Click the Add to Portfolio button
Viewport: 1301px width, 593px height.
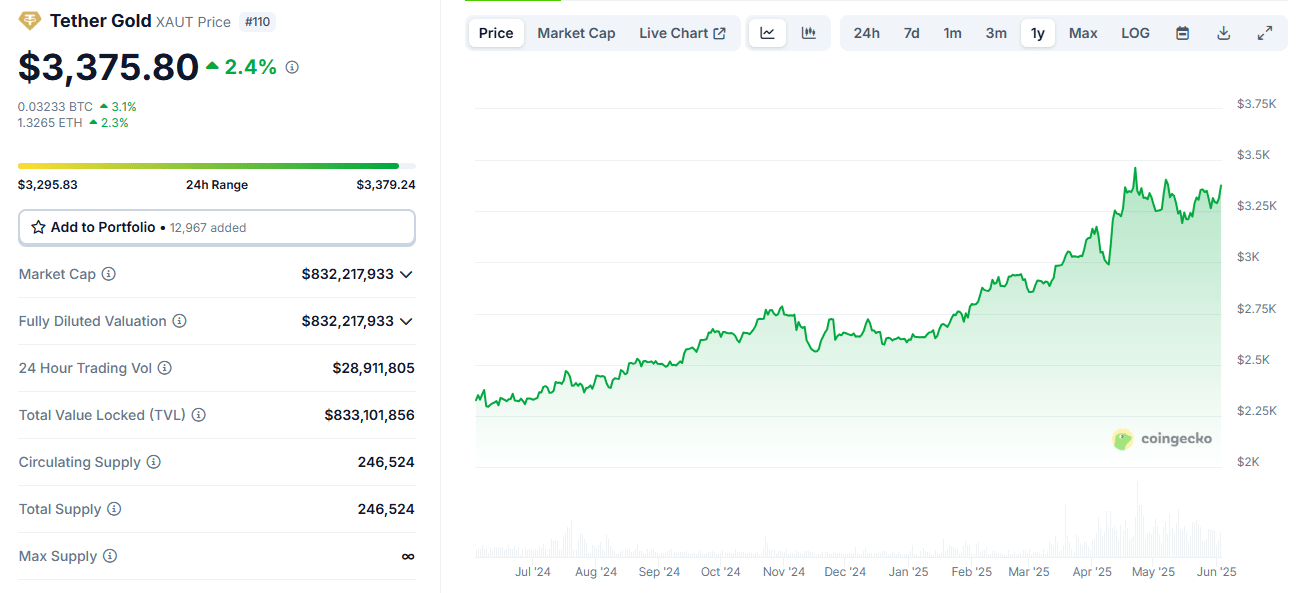(216, 227)
